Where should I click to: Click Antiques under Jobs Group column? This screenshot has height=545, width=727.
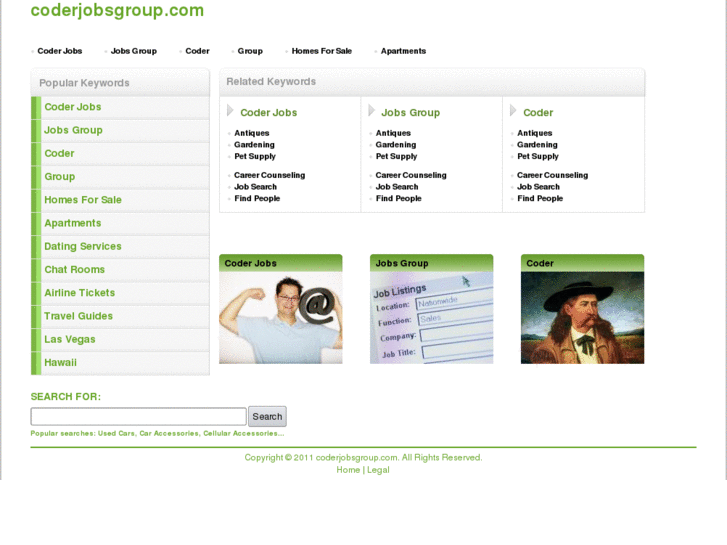coord(393,133)
